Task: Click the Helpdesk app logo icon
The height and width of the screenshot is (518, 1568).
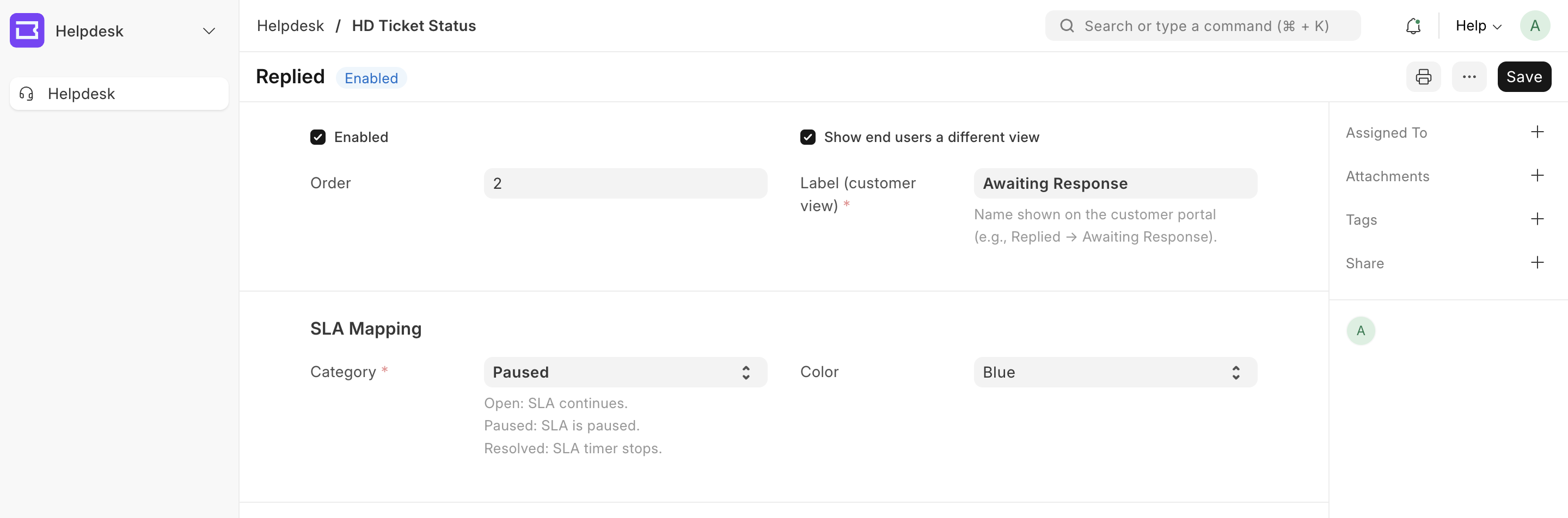Action: point(27,30)
